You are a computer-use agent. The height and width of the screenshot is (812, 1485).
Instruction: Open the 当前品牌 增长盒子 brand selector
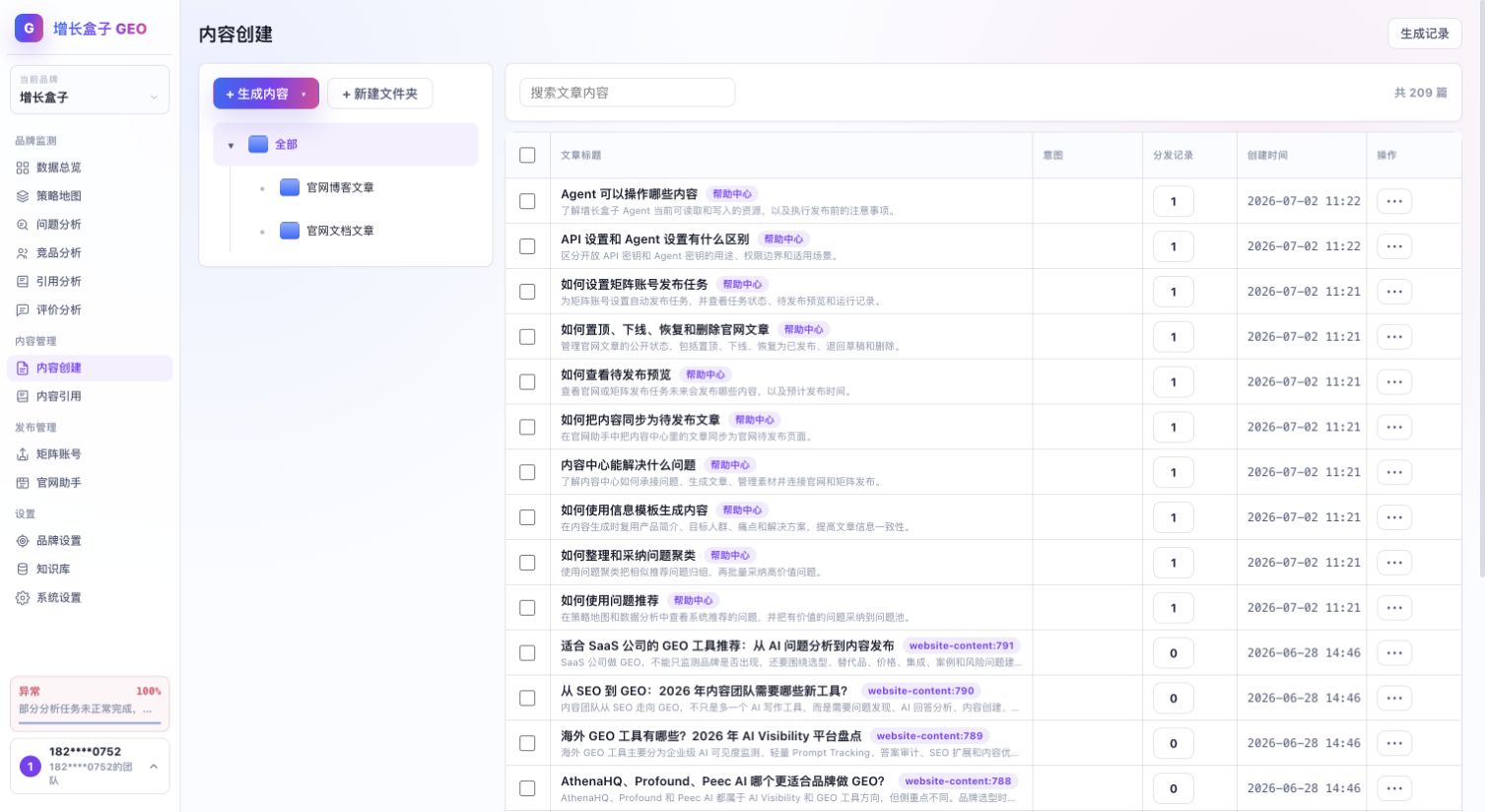tap(90, 90)
